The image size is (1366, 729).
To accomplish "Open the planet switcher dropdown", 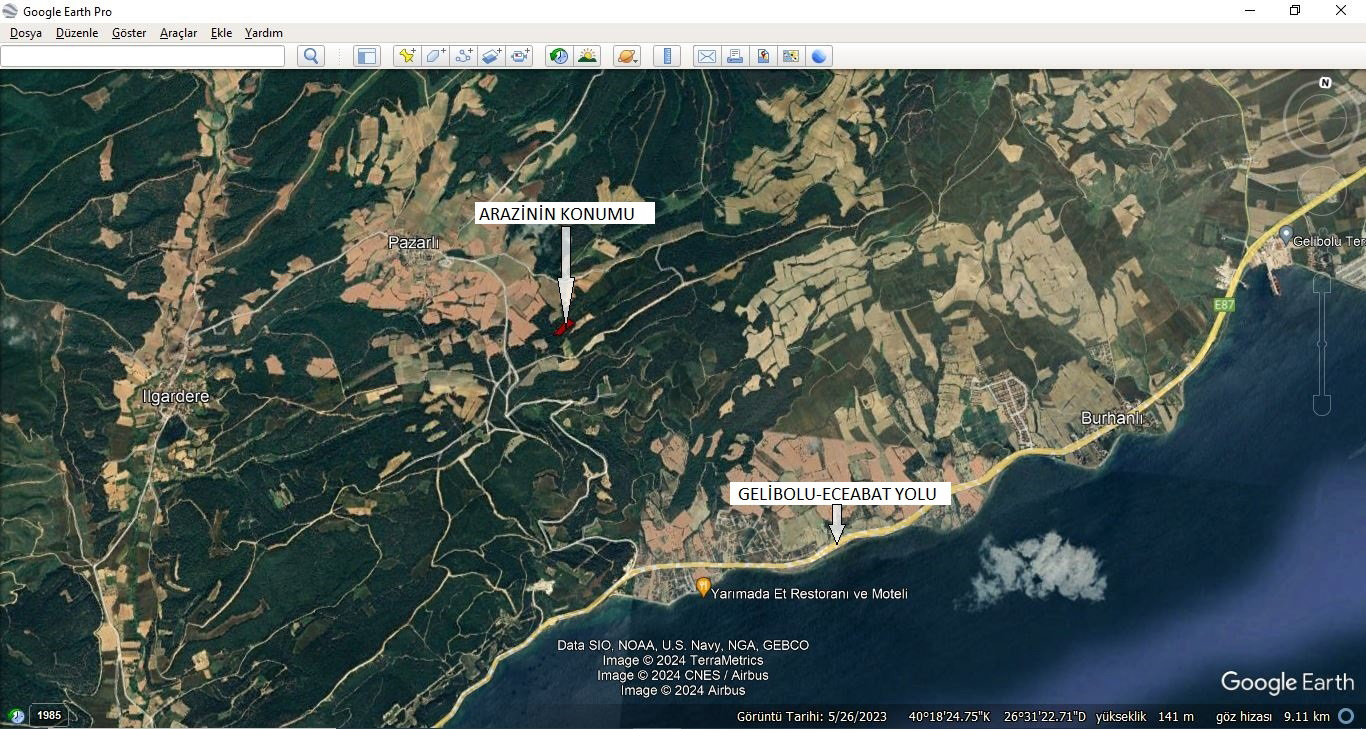I will (627, 56).
